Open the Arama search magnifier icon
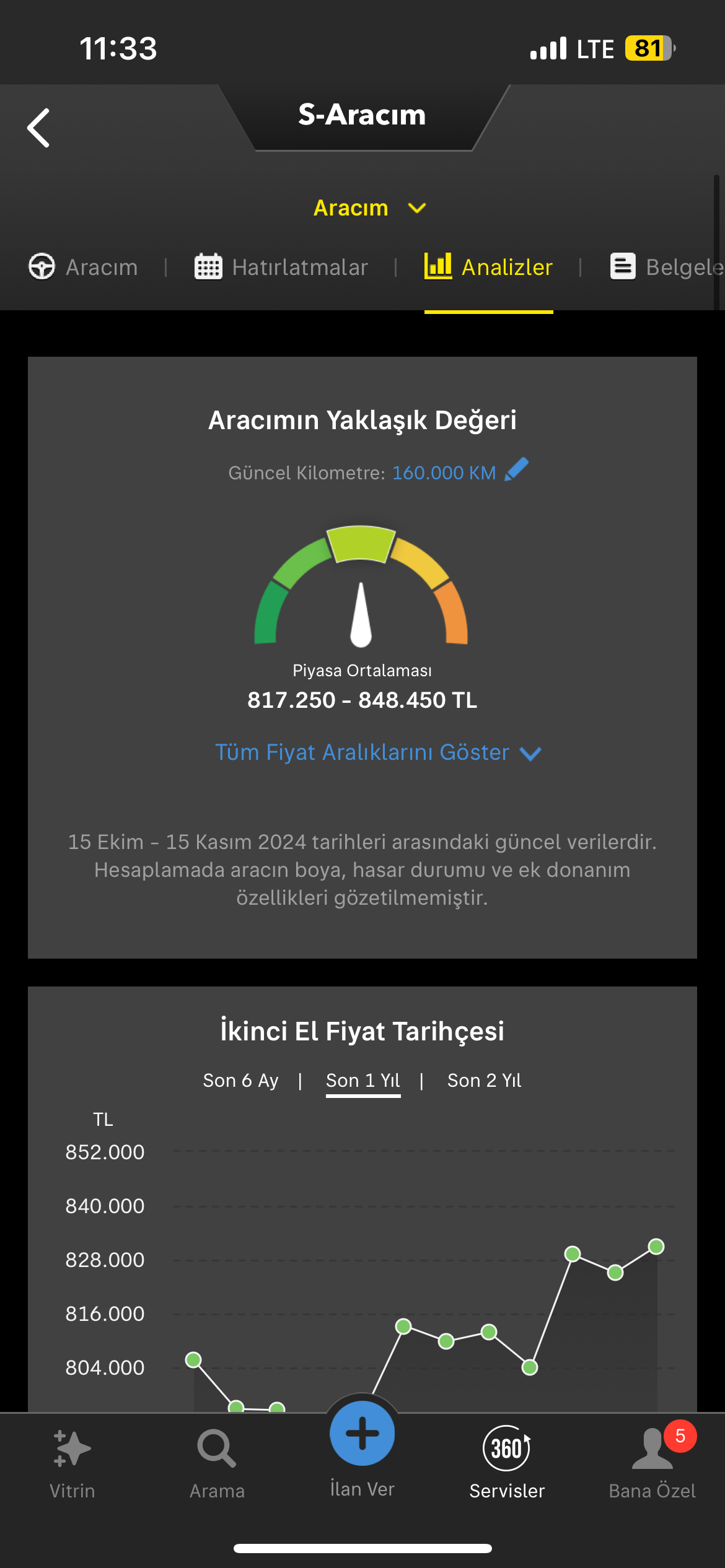 coord(217,1448)
